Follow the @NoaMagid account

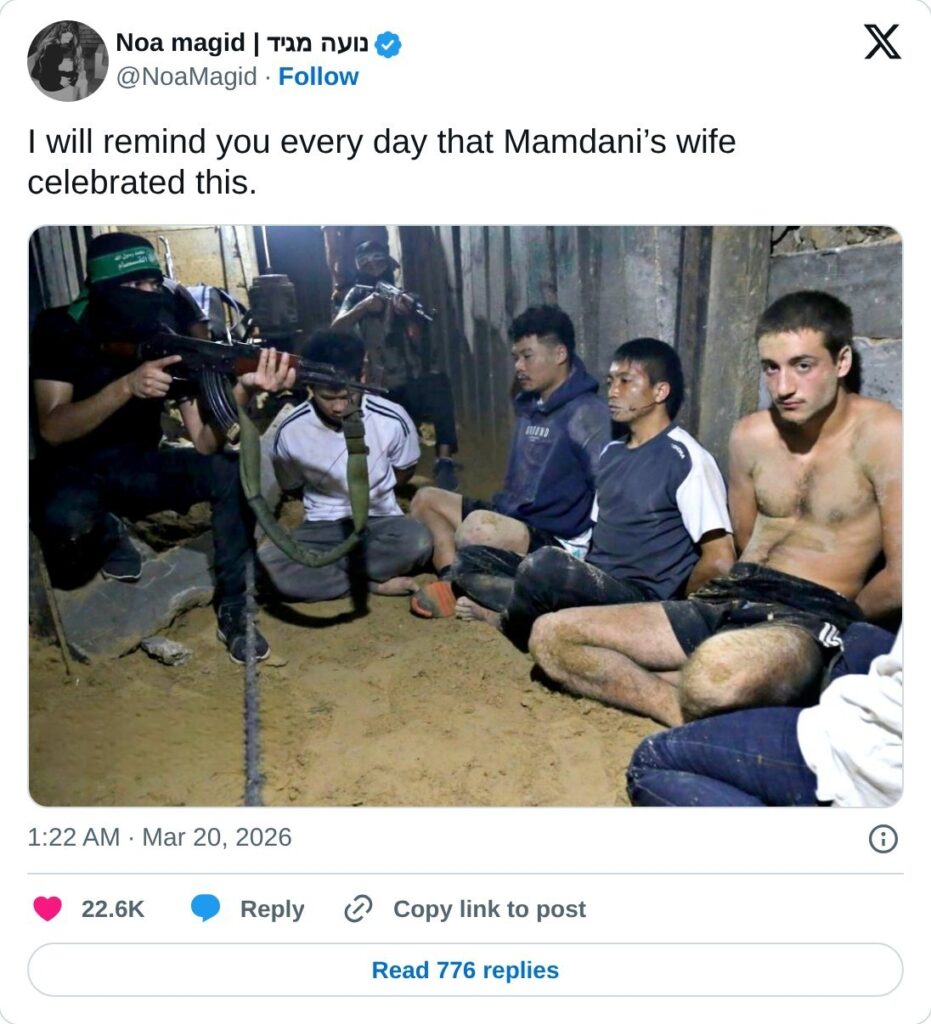click(x=318, y=76)
